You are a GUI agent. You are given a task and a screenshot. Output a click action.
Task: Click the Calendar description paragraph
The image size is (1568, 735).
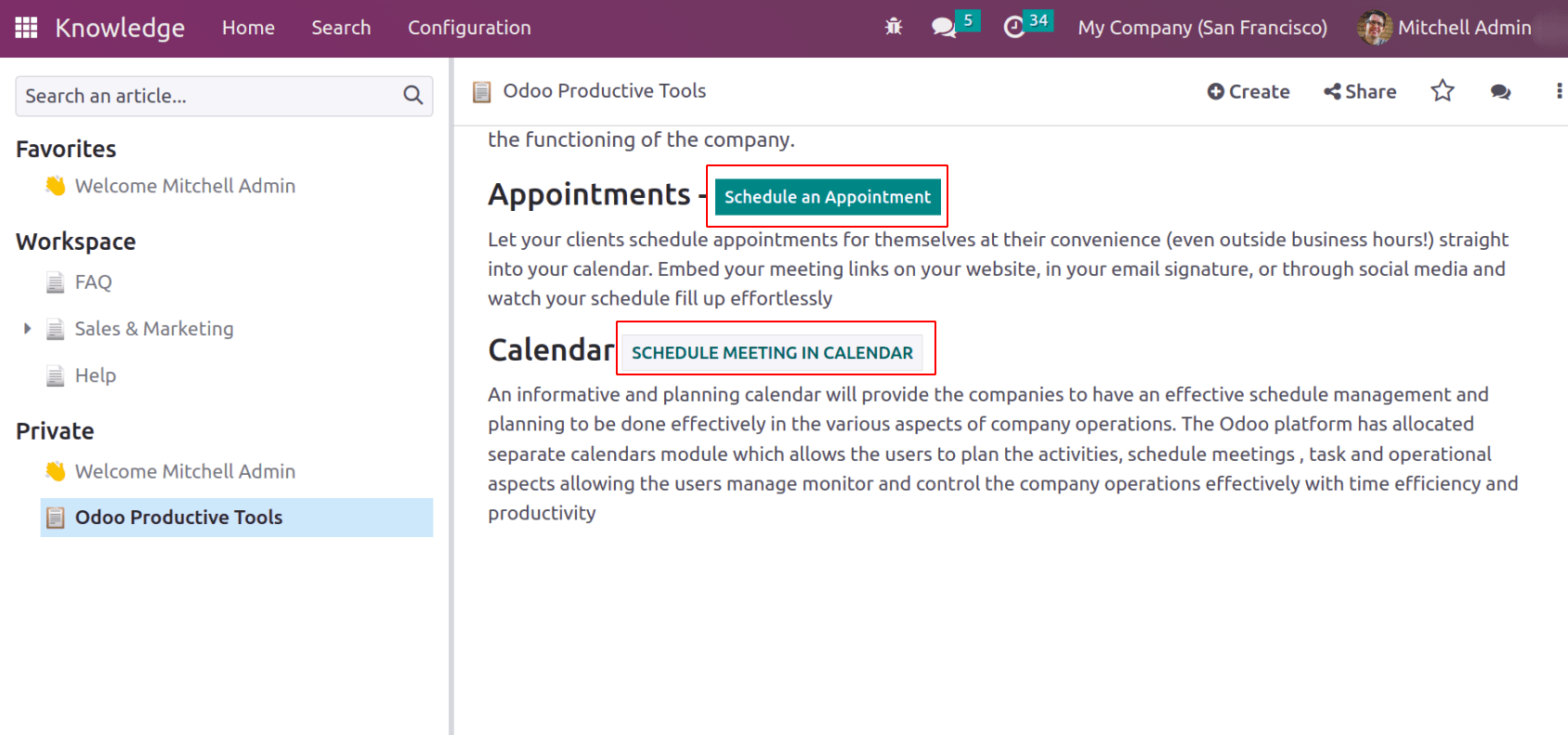(x=1003, y=453)
